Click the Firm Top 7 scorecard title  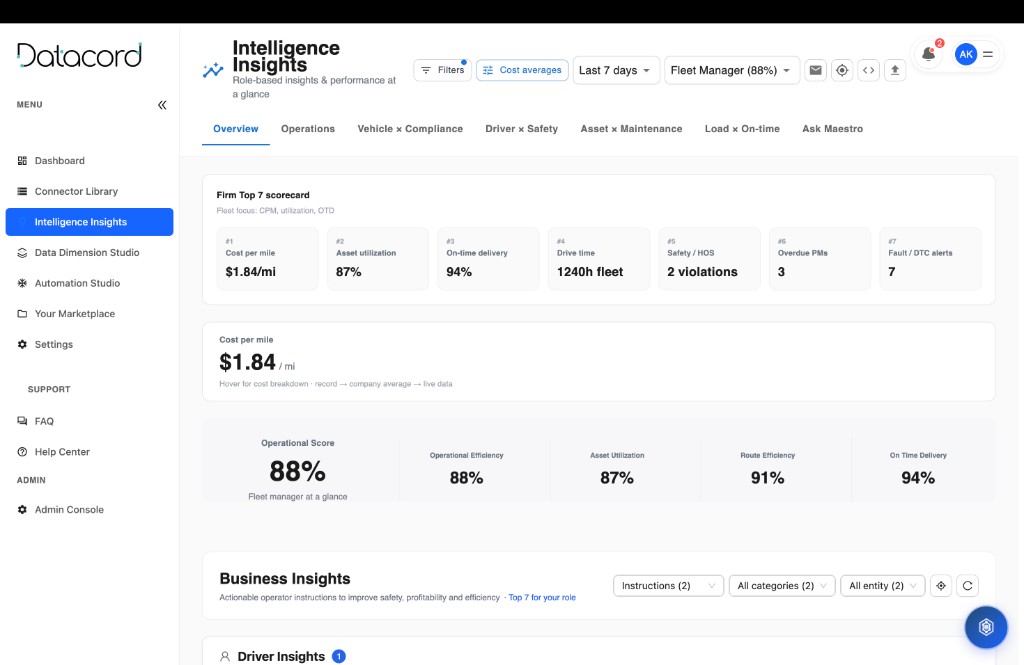[263, 195]
